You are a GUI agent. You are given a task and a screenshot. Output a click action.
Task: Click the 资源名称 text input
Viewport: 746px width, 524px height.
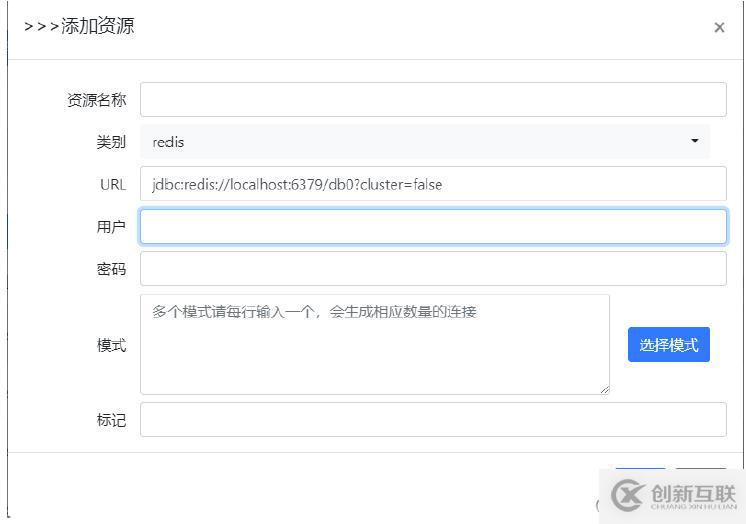point(432,100)
